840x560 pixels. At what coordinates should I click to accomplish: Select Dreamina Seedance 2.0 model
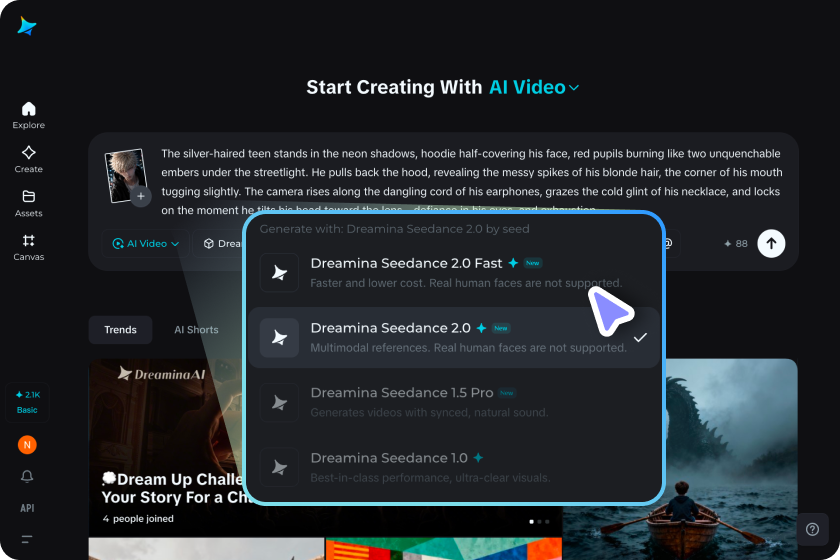pos(454,338)
